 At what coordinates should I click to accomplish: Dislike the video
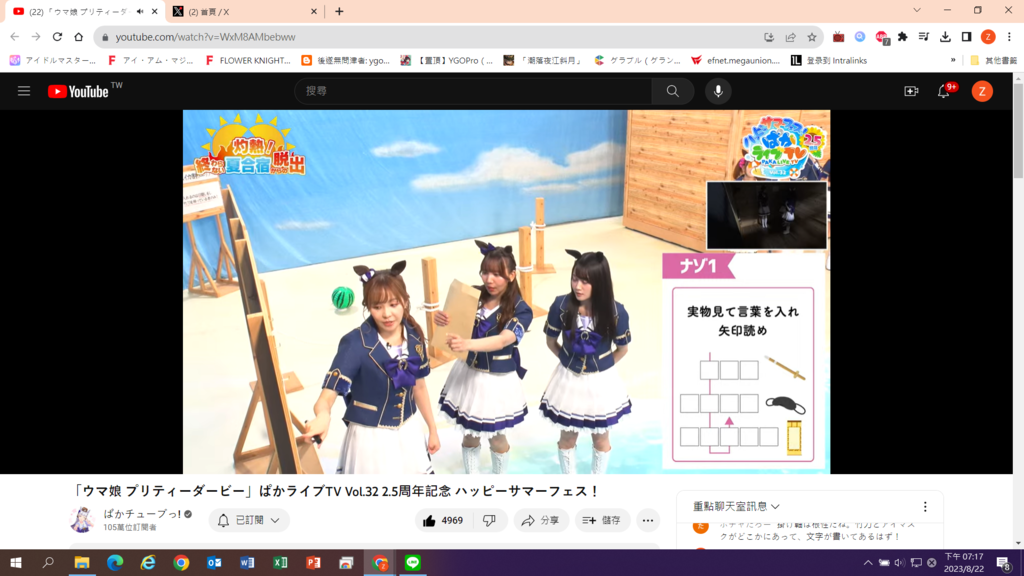click(x=489, y=520)
